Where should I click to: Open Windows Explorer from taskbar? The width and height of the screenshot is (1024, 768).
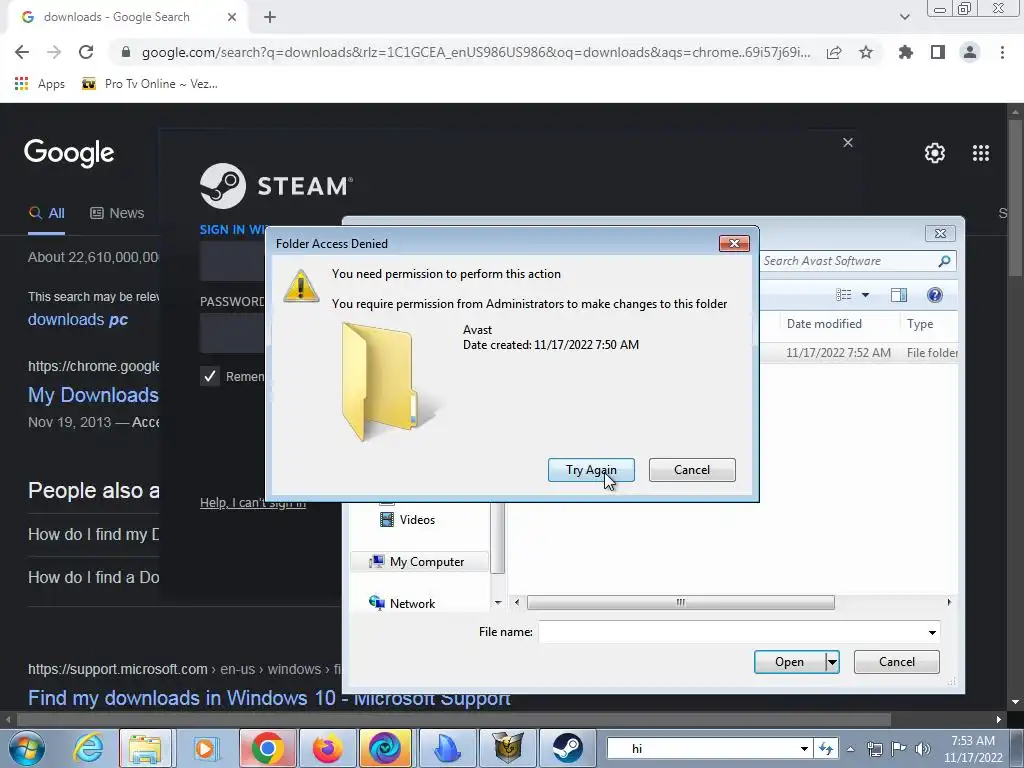pos(144,748)
